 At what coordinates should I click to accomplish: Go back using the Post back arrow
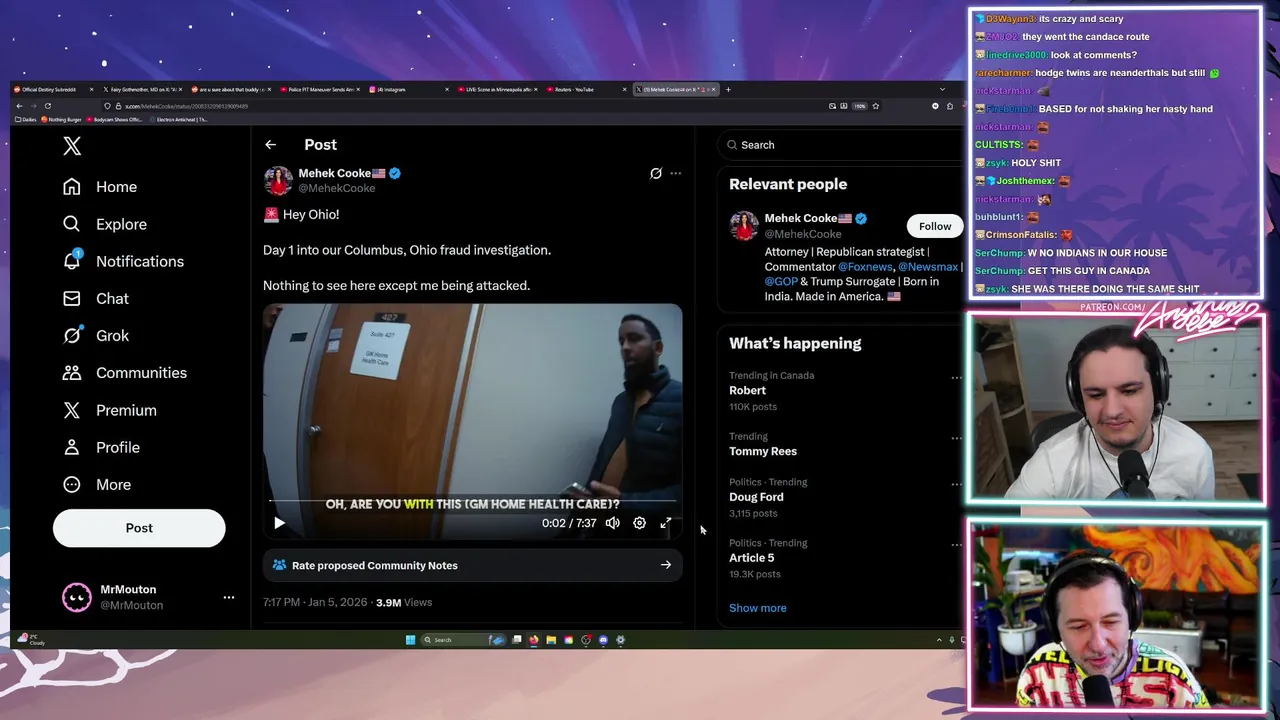270,145
